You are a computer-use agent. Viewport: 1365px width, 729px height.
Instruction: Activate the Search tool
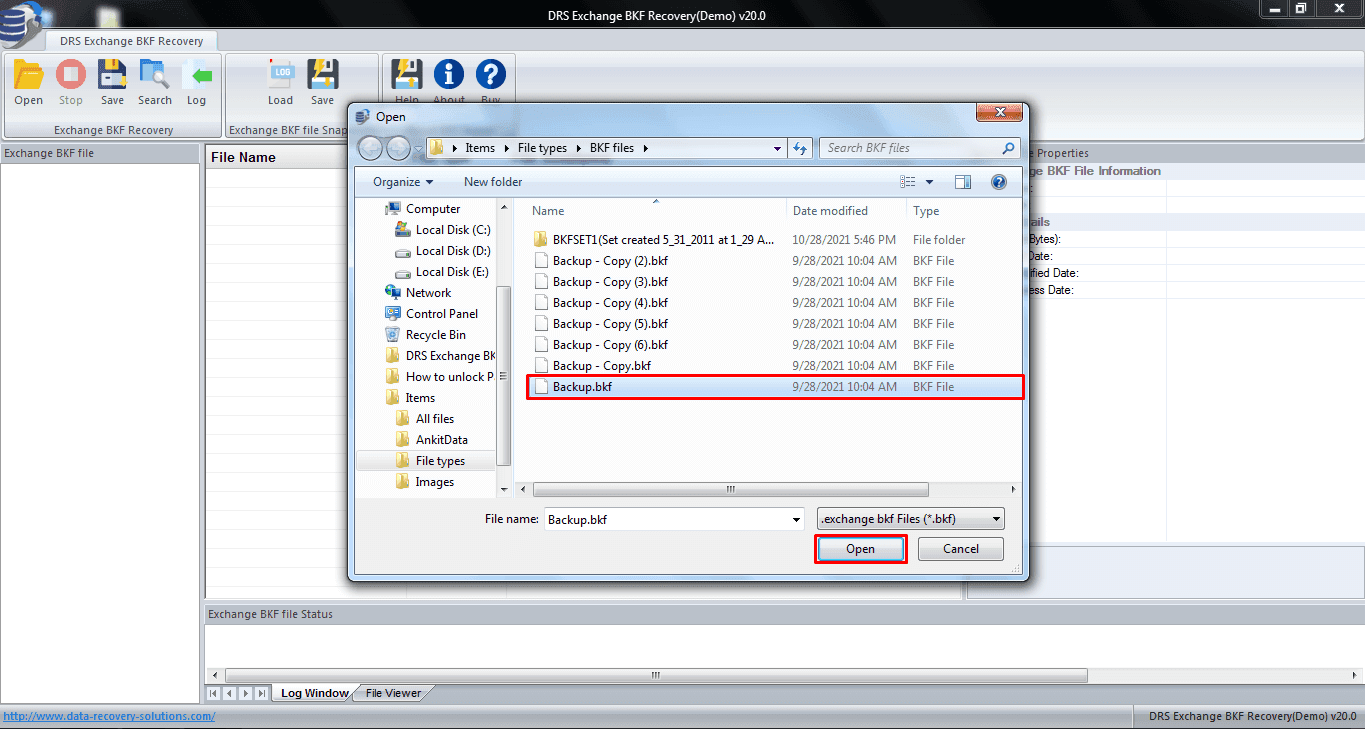pos(155,78)
